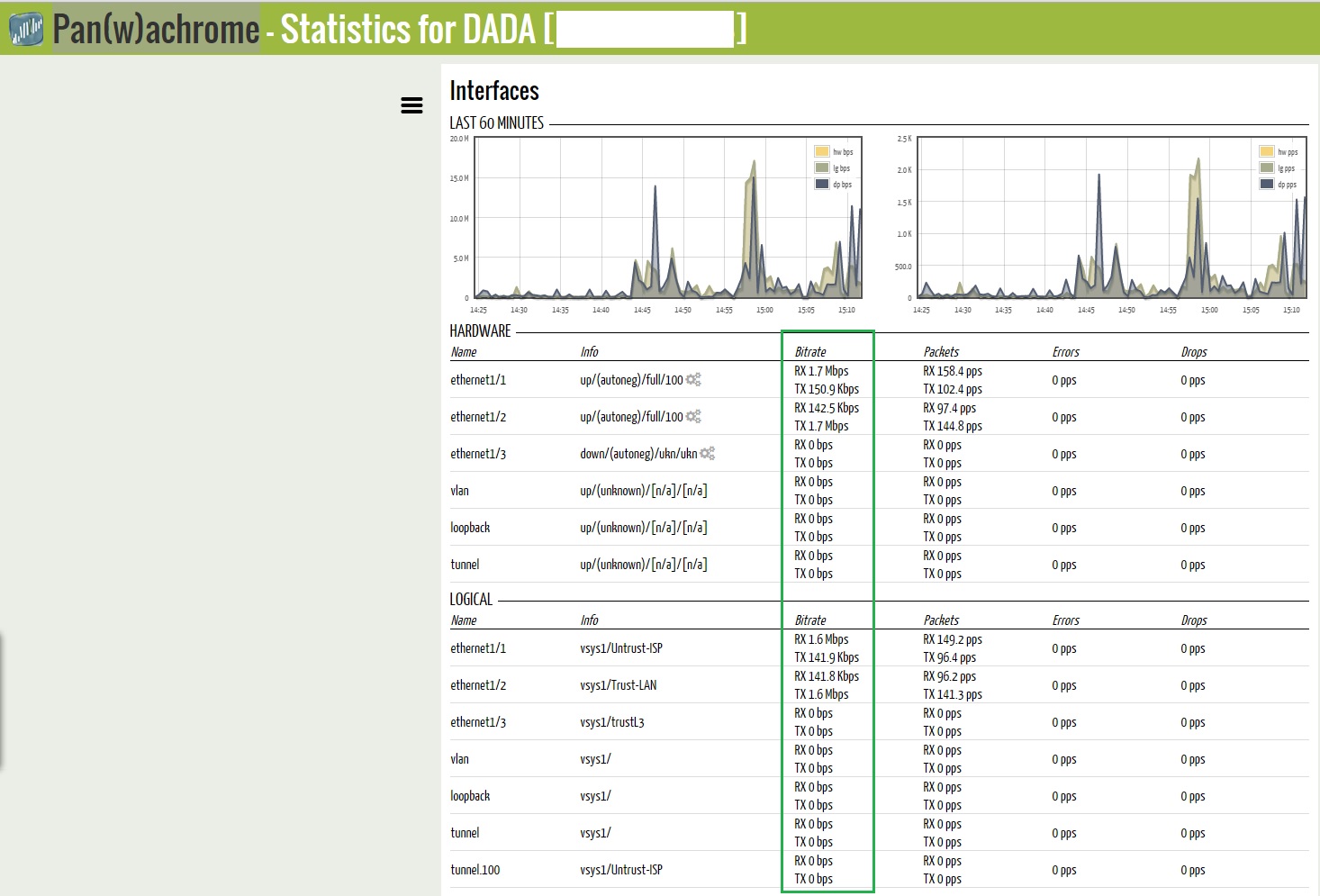
Task: Click the logical Name column header
Action: point(464,620)
